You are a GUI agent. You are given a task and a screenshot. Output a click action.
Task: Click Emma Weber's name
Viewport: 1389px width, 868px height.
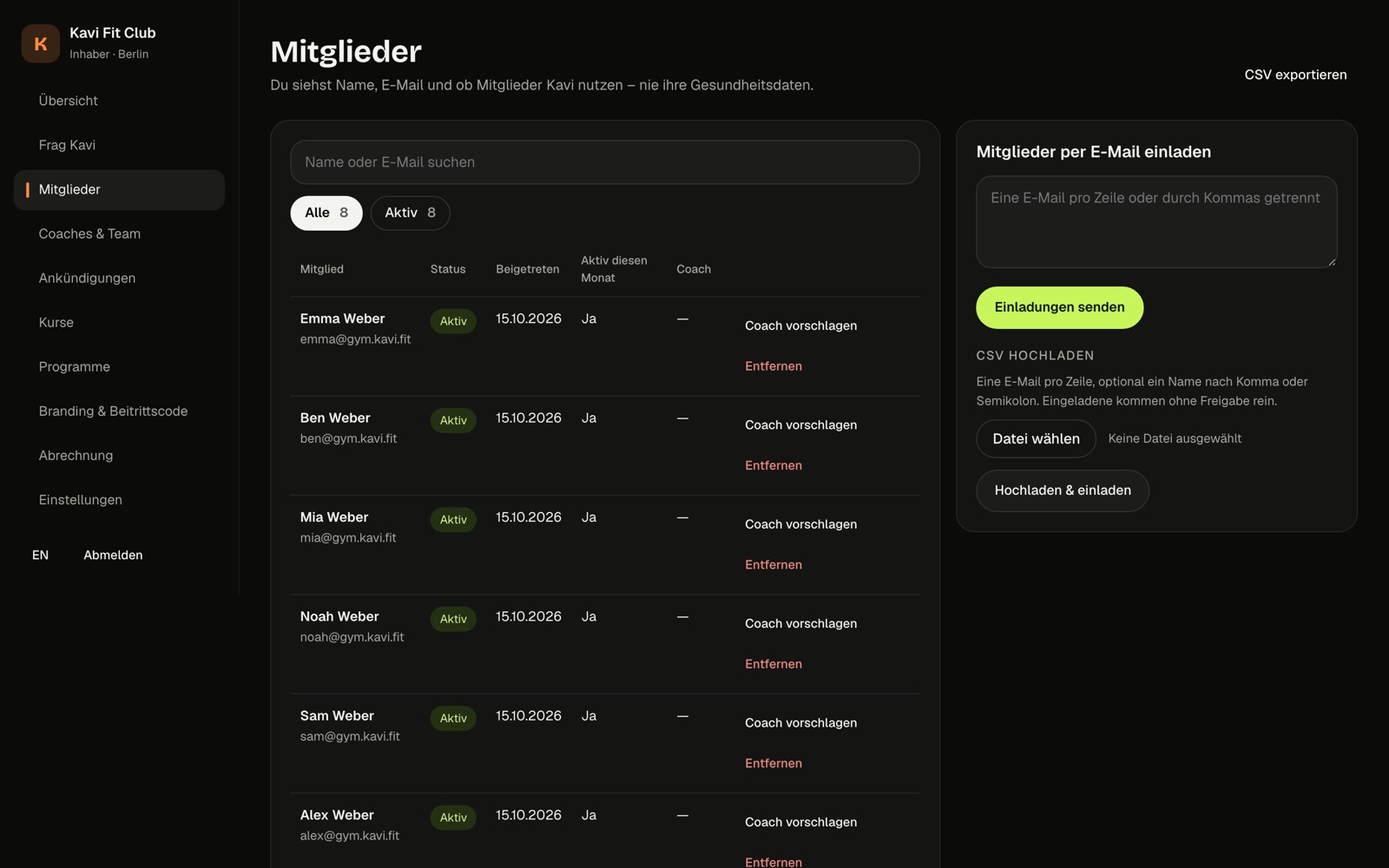point(342,319)
